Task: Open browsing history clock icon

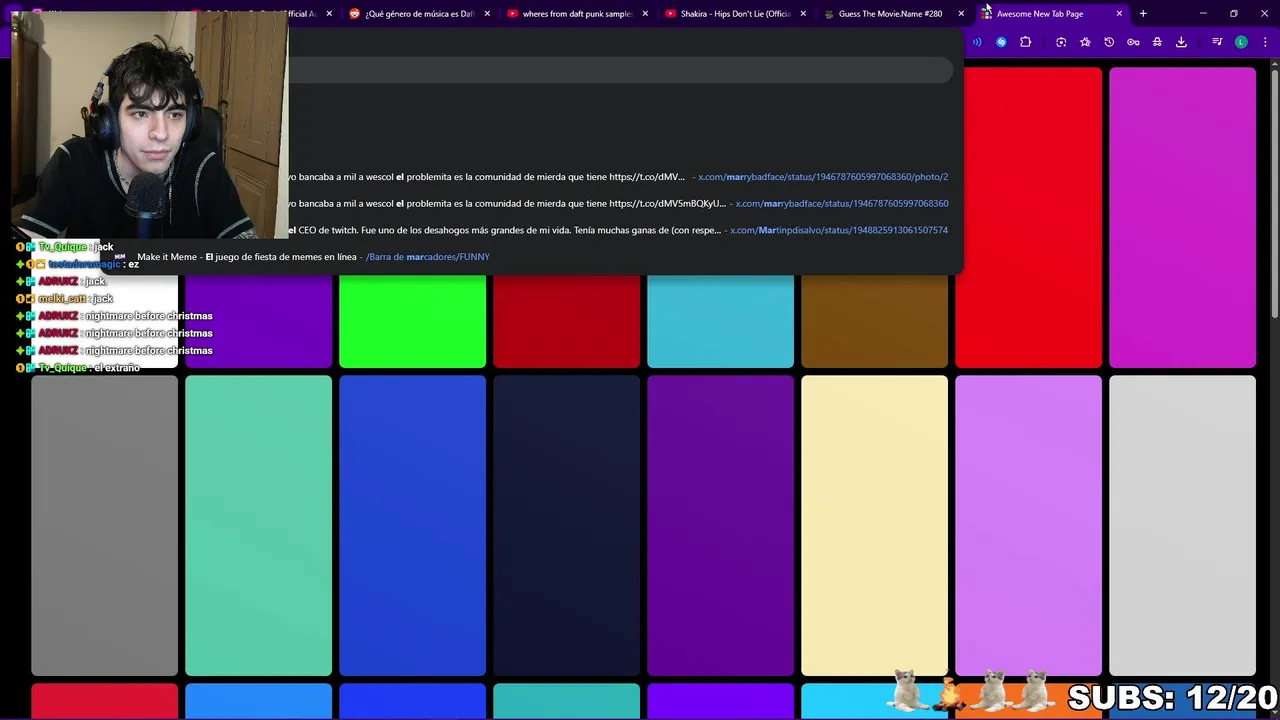Action: (1109, 42)
